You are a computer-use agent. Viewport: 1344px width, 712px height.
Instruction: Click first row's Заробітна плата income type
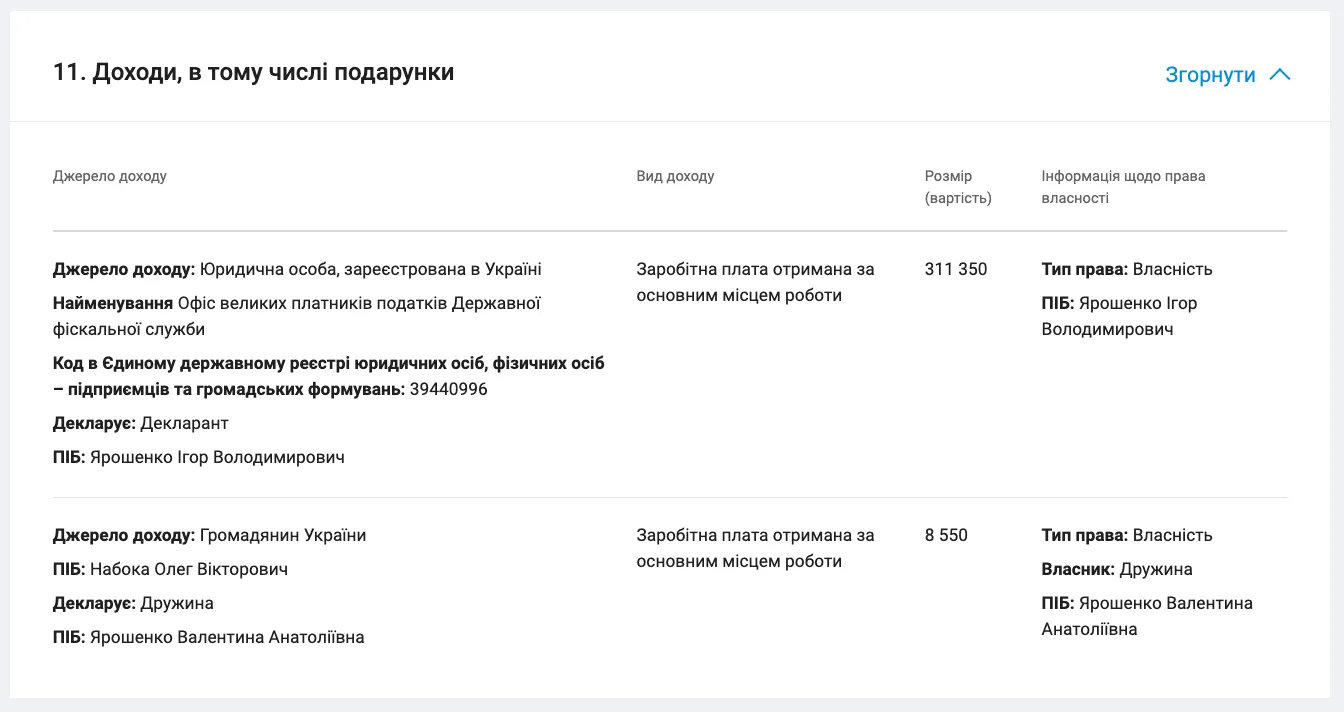coord(755,282)
